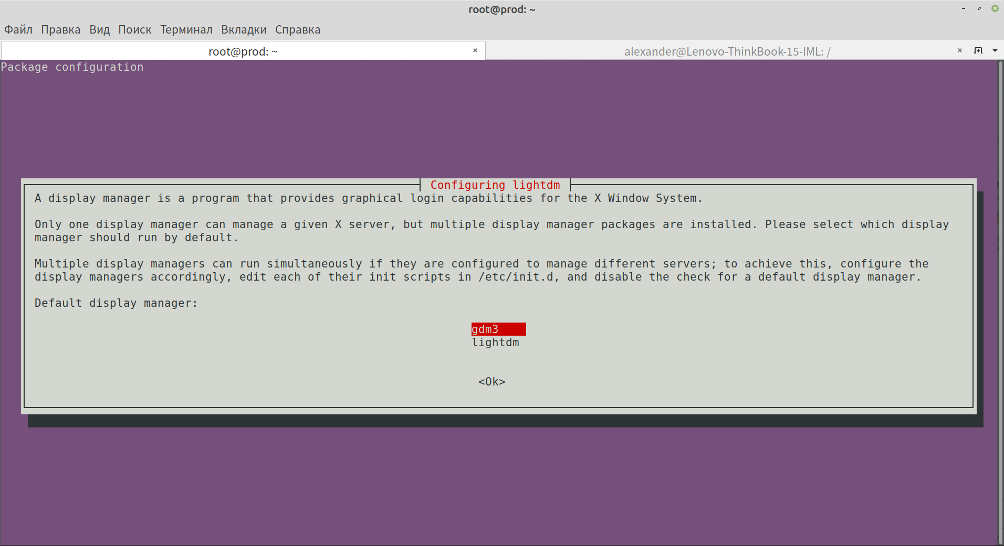
Task: Click the 'Configuring lightdm' dialog title
Action: point(495,185)
